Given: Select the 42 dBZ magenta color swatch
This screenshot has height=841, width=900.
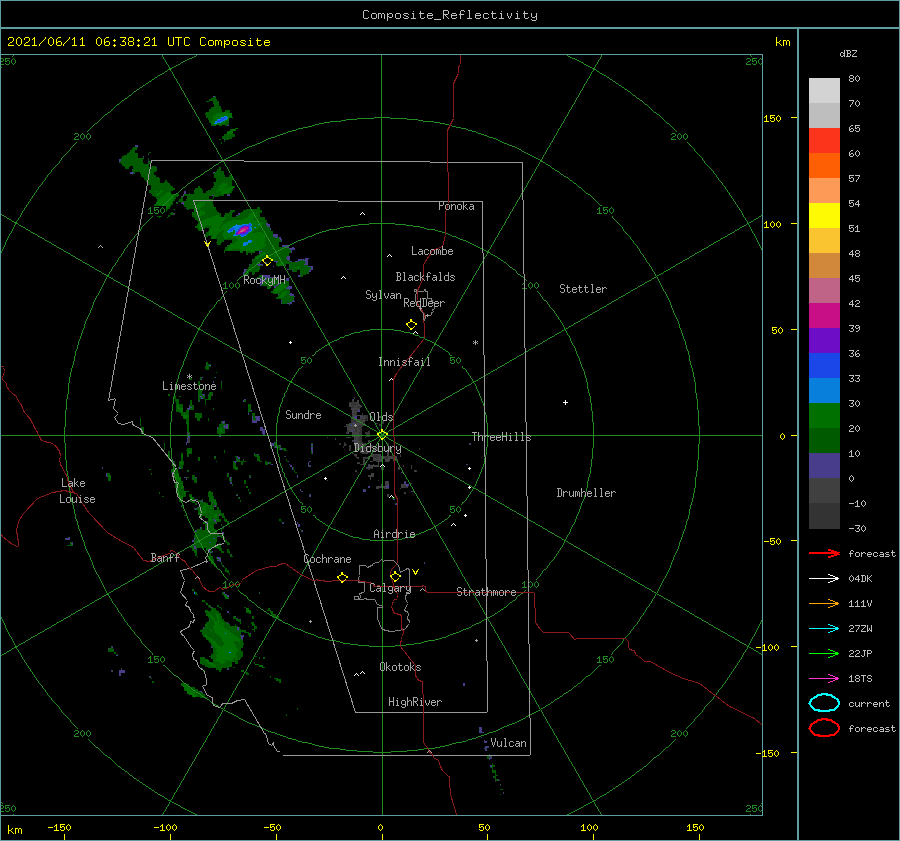Looking at the screenshot, I should pyautogui.click(x=824, y=316).
